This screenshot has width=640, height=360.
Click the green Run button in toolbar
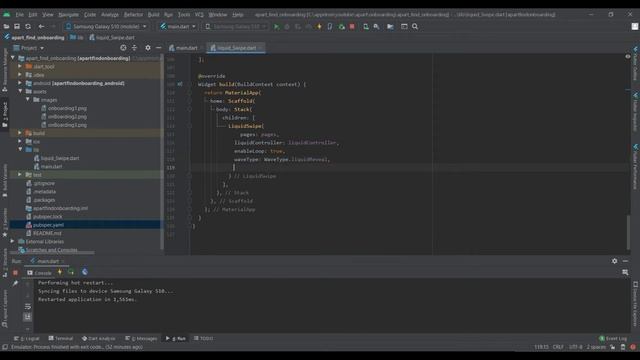pos(276,27)
